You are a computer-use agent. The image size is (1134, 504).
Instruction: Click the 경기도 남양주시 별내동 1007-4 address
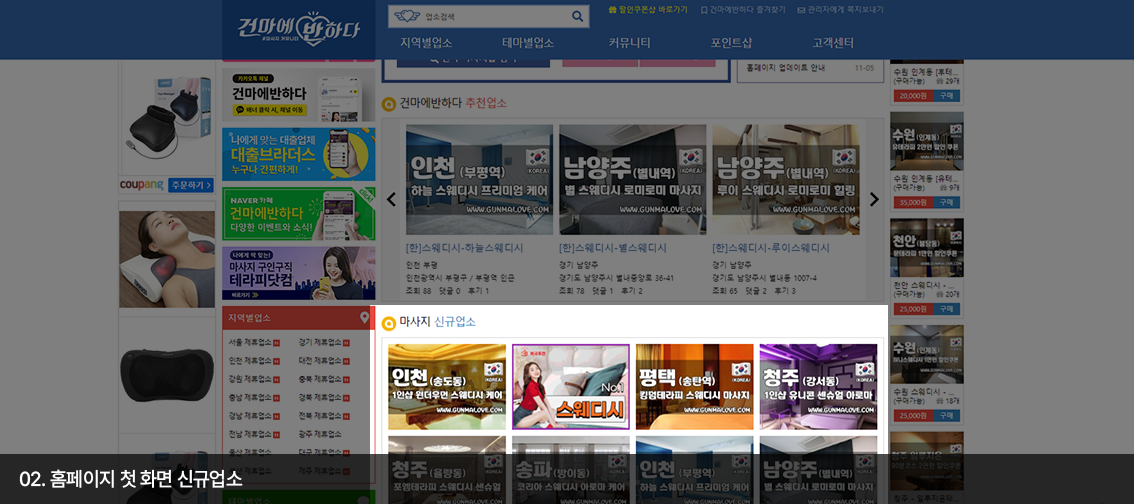[x=765, y=278]
